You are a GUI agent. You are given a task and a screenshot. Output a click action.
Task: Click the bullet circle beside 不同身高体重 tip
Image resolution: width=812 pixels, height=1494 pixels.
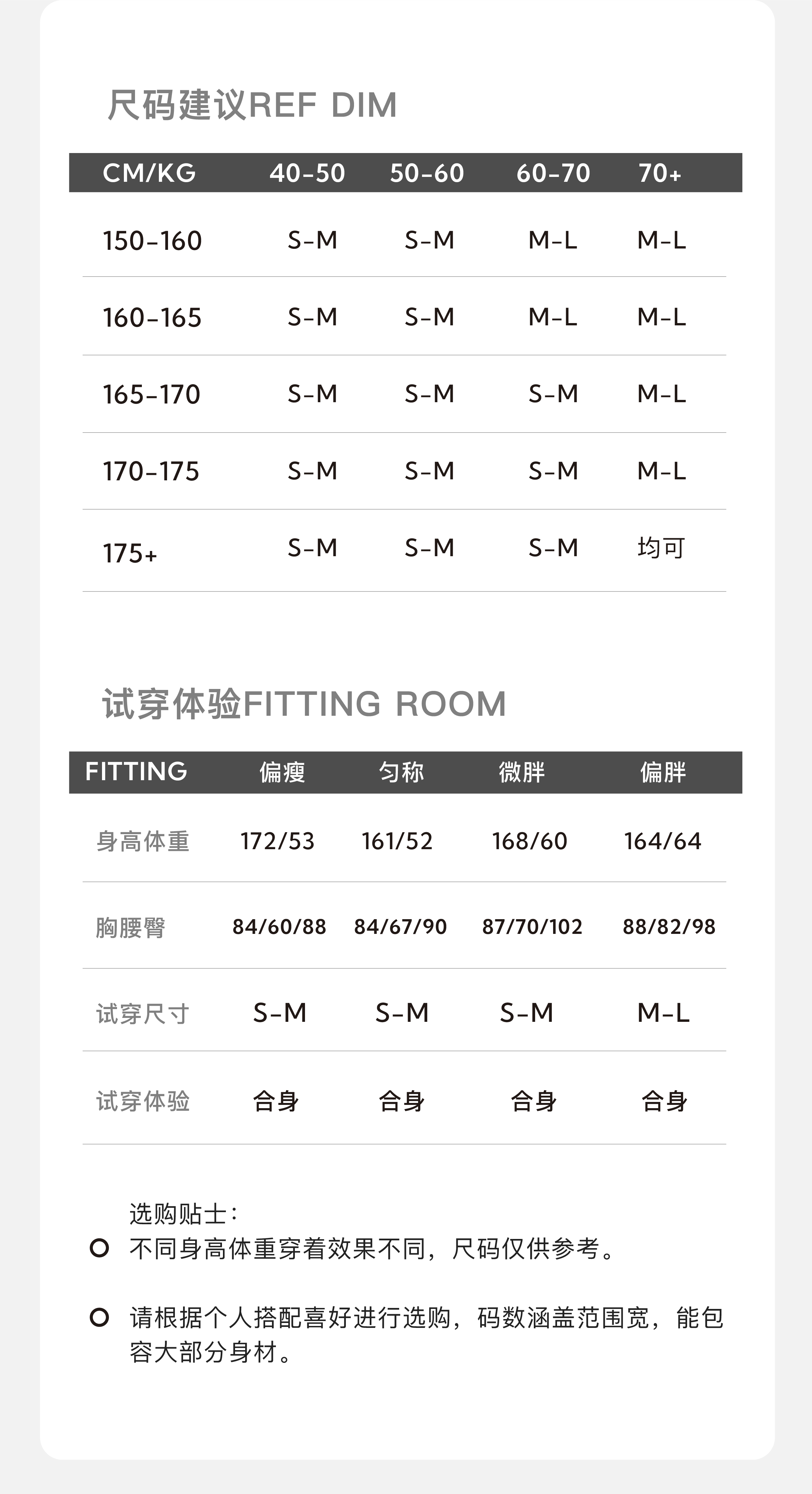(x=100, y=1248)
